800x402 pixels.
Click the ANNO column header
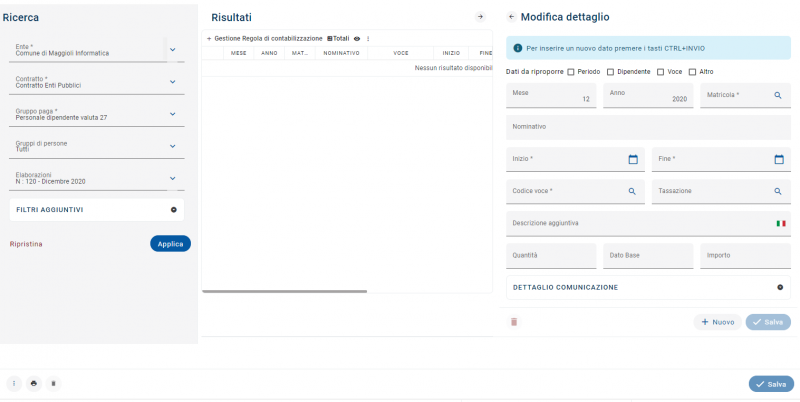coord(269,53)
